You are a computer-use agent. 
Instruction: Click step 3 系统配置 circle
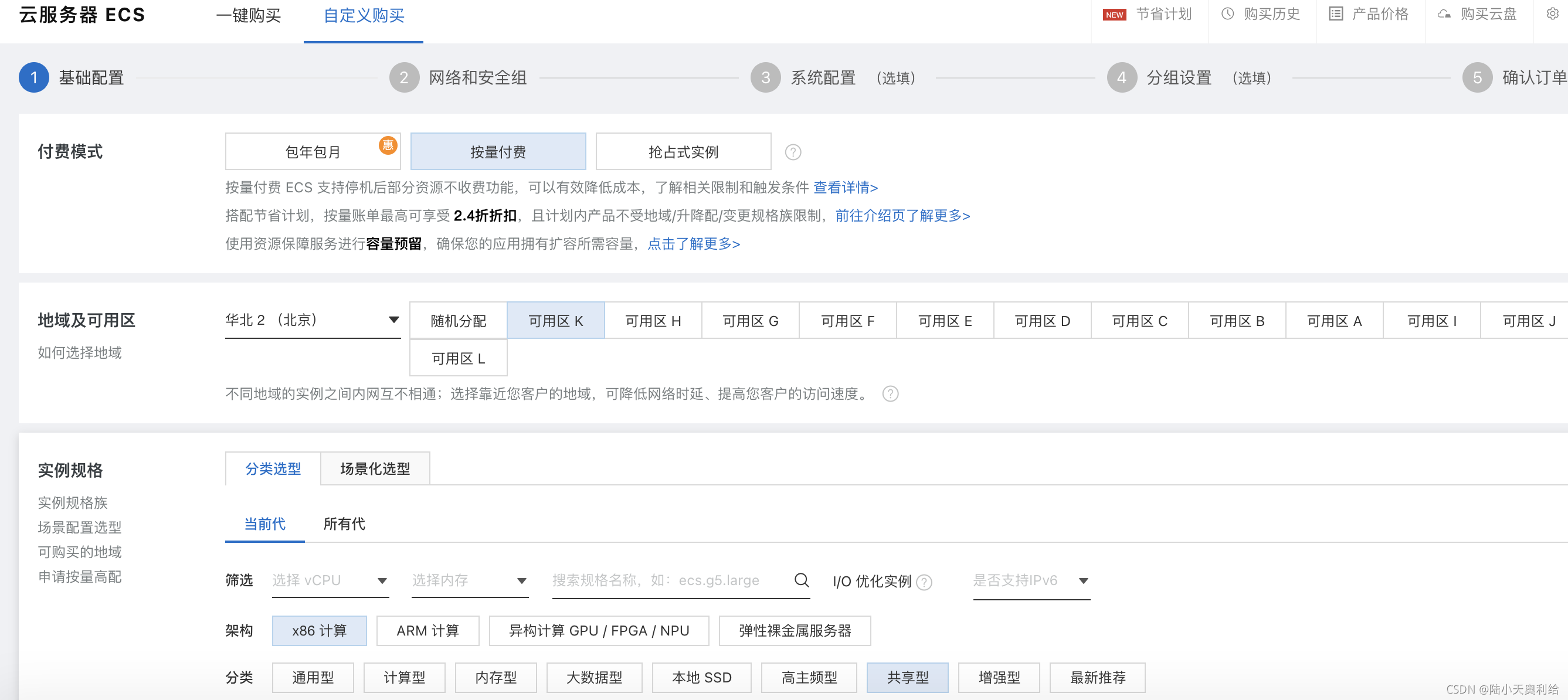pyautogui.click(x=766, y=77)
